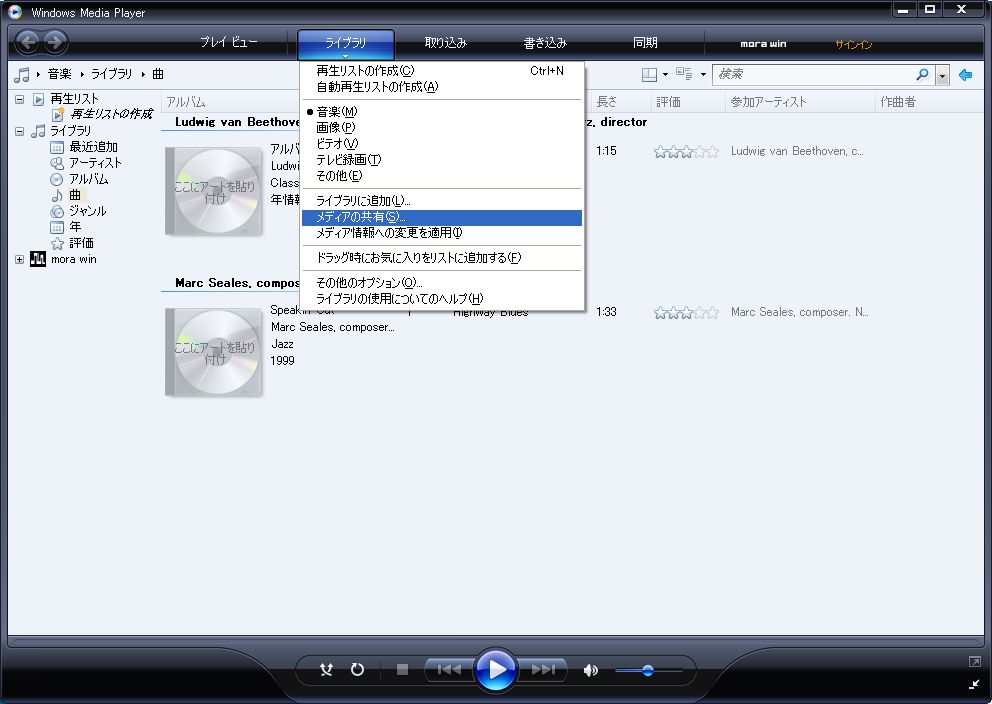Open アルバム in the library tree
Image resolution: width=992 pixels, height=704 pixels.
[x=89, y=179]
